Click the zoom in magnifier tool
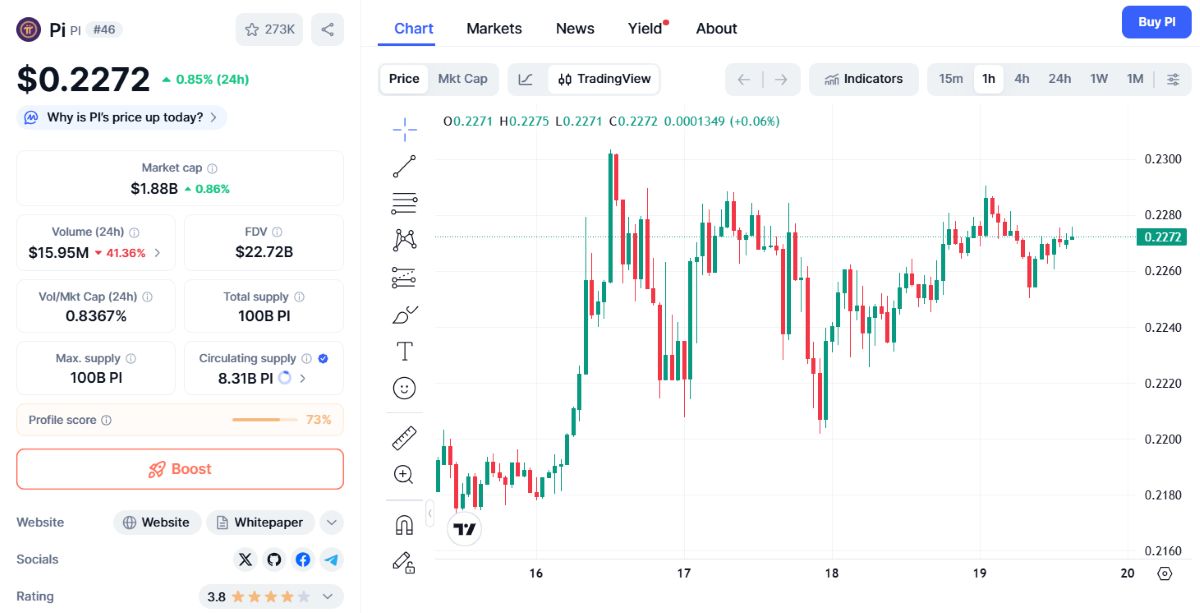The width and height of the screenshot is (1200, 613). [404, 475]
